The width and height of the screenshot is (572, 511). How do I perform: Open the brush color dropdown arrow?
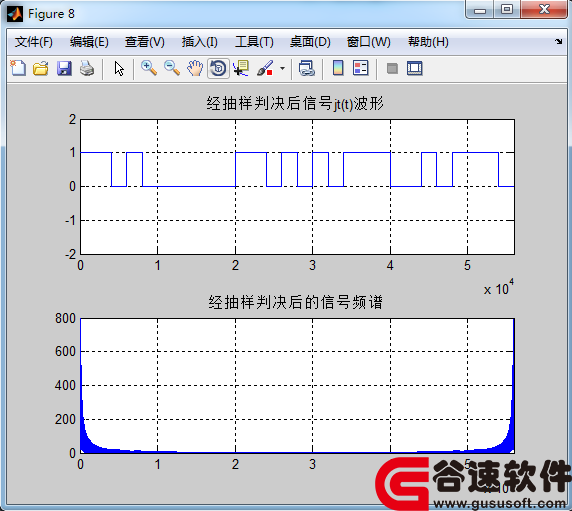[x=282, y=68]
